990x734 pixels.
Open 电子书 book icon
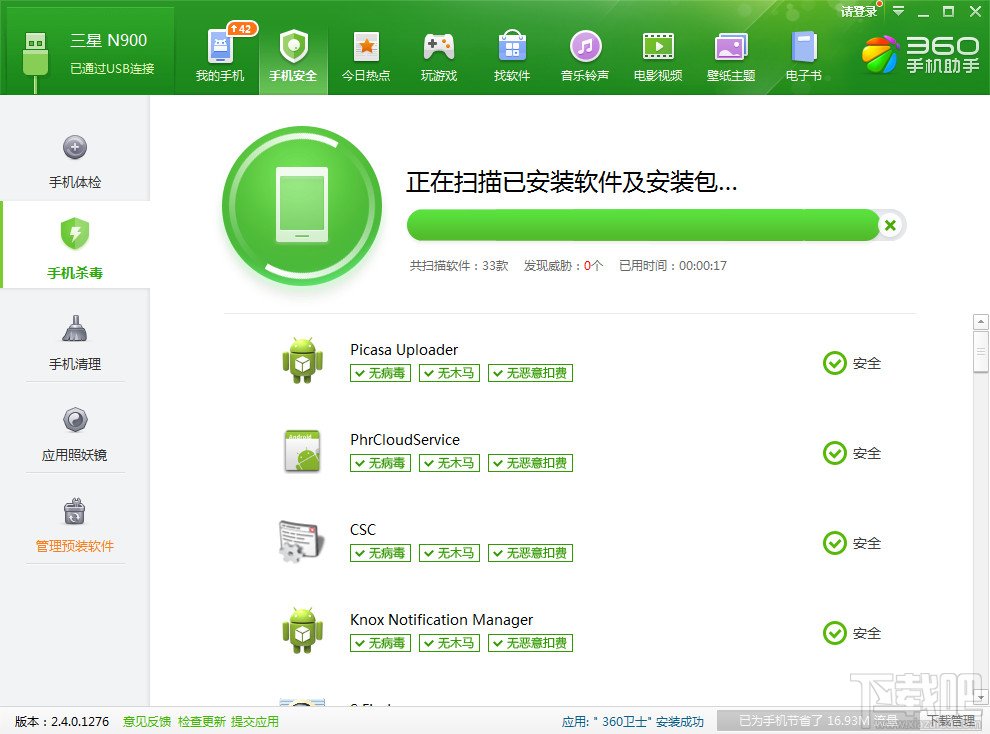[x=804, y=47]
